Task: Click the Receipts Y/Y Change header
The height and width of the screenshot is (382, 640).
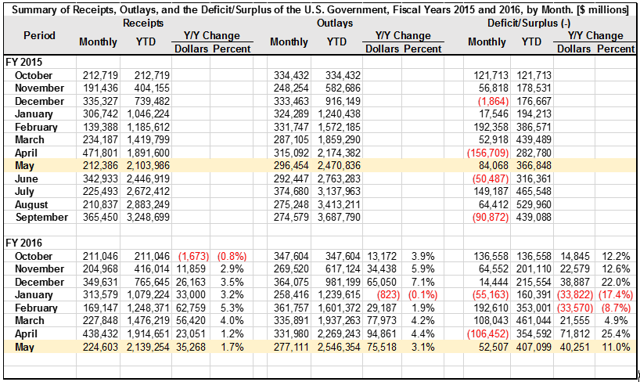Action: tap(211, 36)
